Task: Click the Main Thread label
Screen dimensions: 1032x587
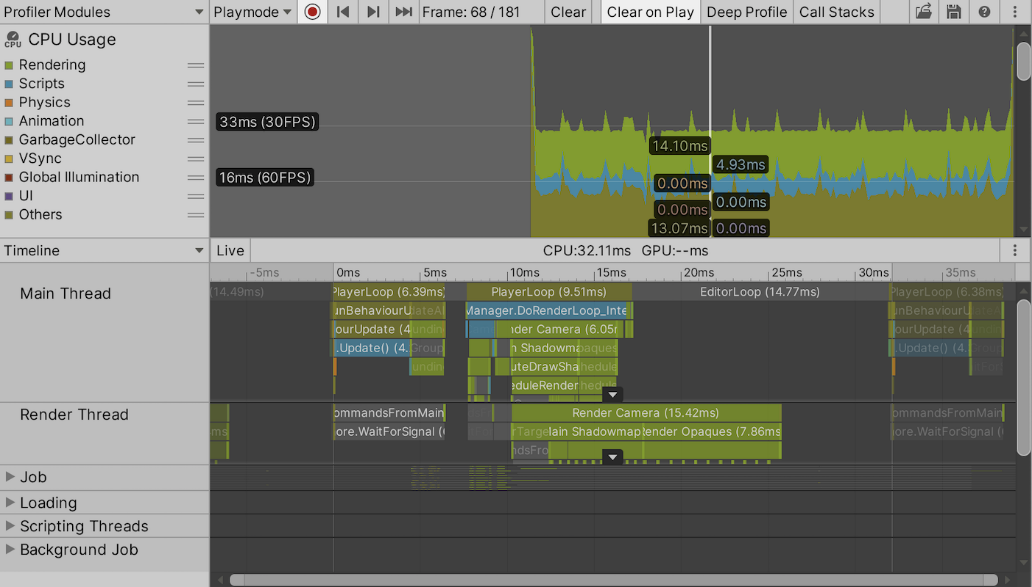Action: (65, 294)
